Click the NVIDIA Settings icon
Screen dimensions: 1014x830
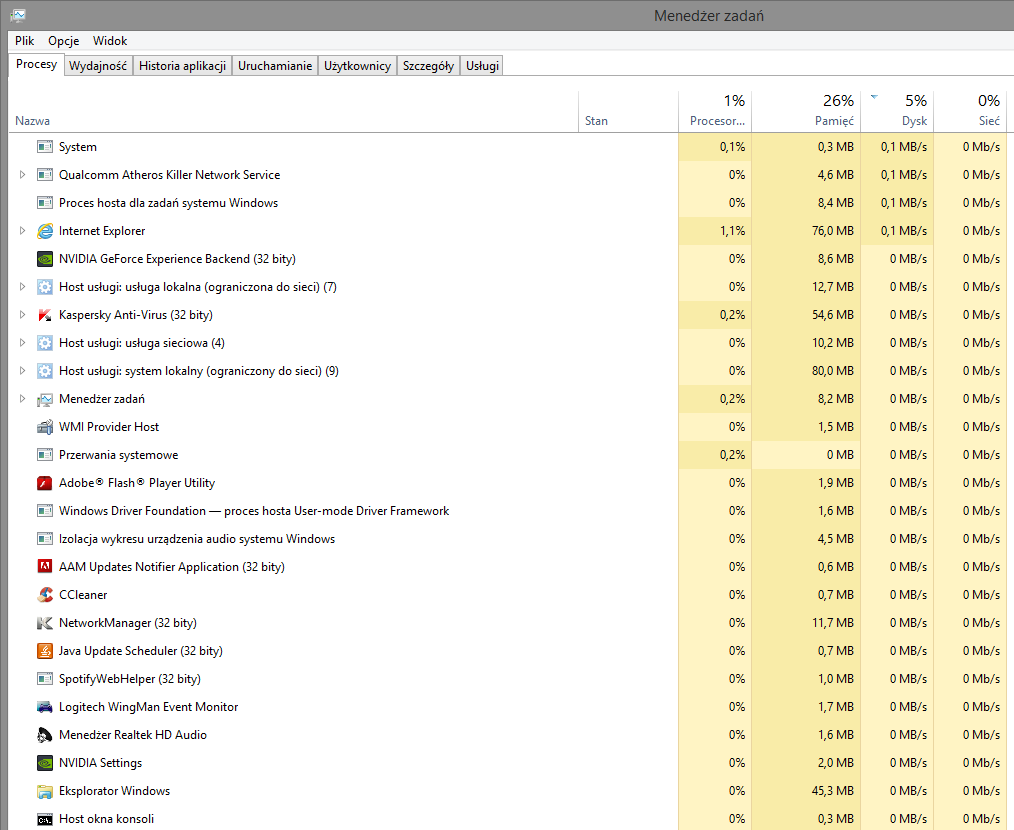pos(45,763)
